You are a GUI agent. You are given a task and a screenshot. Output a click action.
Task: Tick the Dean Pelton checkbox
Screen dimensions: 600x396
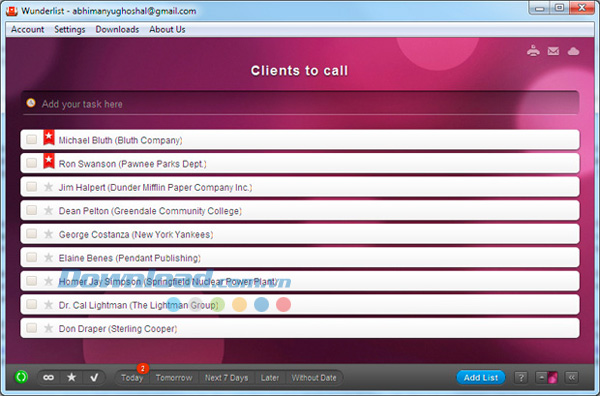tap(31, 210)
